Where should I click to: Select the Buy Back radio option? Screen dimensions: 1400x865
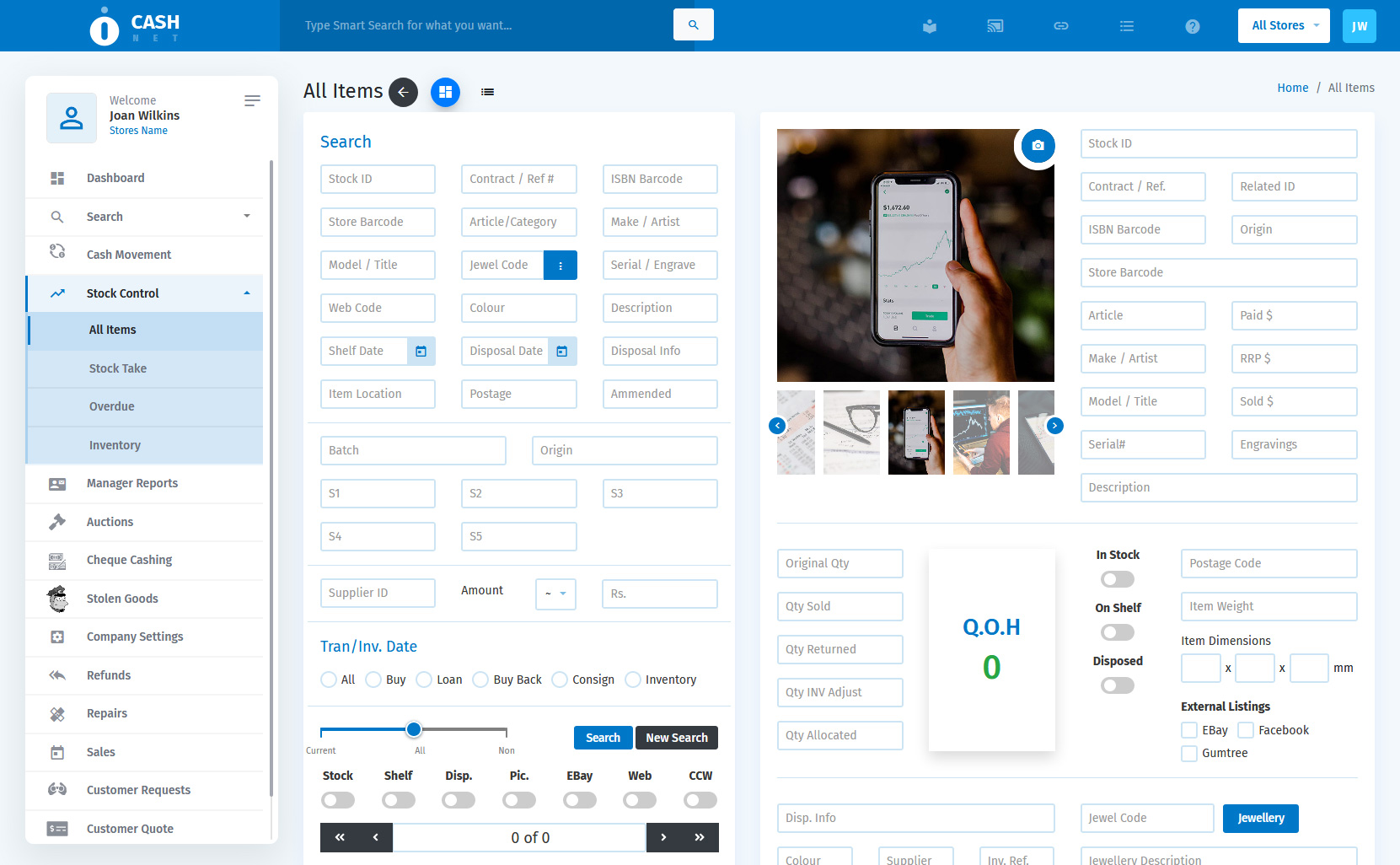point(480,680)
